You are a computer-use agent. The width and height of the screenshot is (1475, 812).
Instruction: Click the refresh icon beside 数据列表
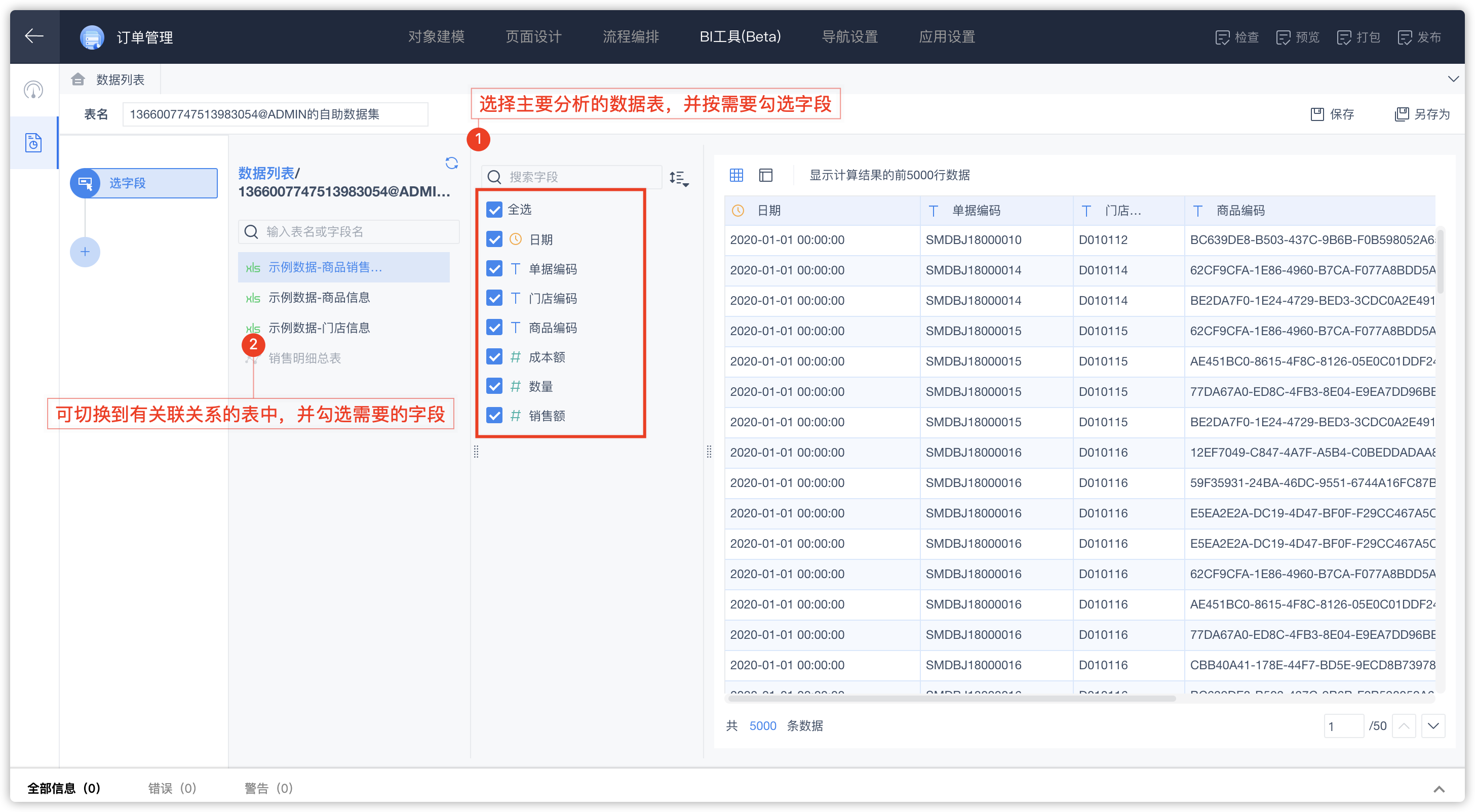click(451, 163)
